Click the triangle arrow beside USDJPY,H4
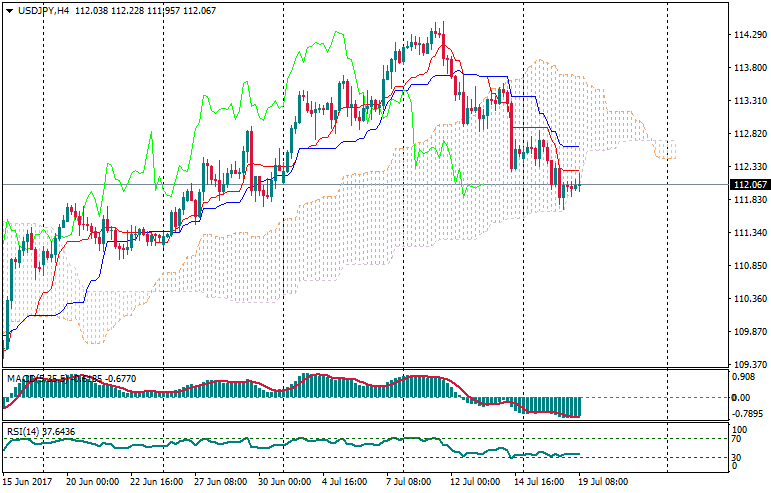 click(x=9, y=10)
